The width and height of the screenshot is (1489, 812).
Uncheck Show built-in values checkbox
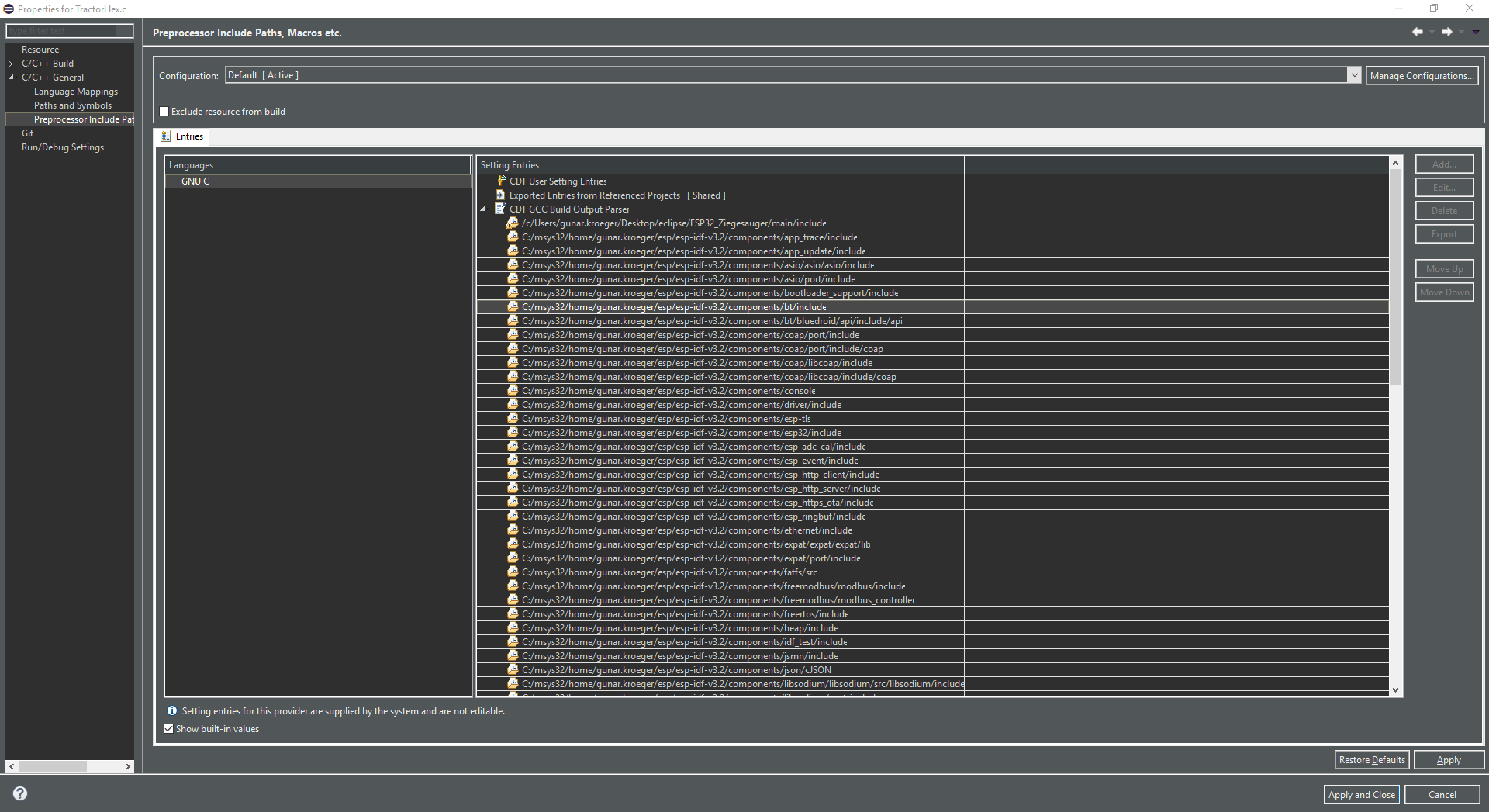pos(169,729)
